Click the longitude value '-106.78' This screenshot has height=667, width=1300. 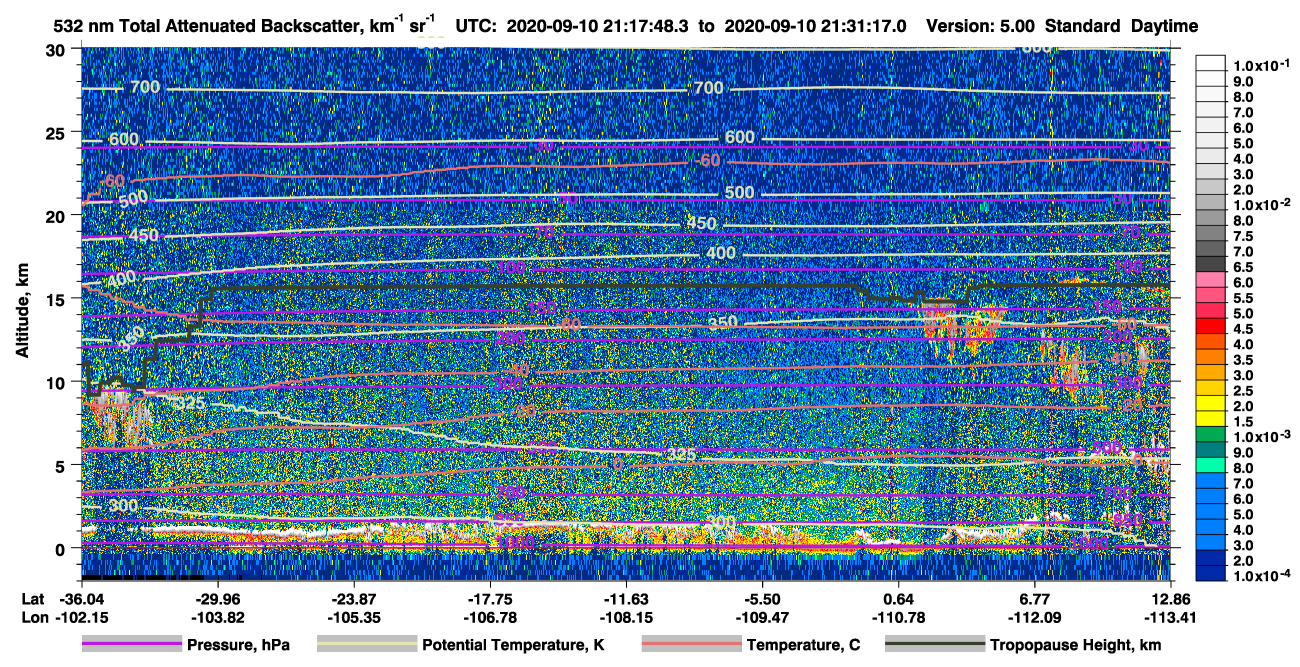click(490, 616)
